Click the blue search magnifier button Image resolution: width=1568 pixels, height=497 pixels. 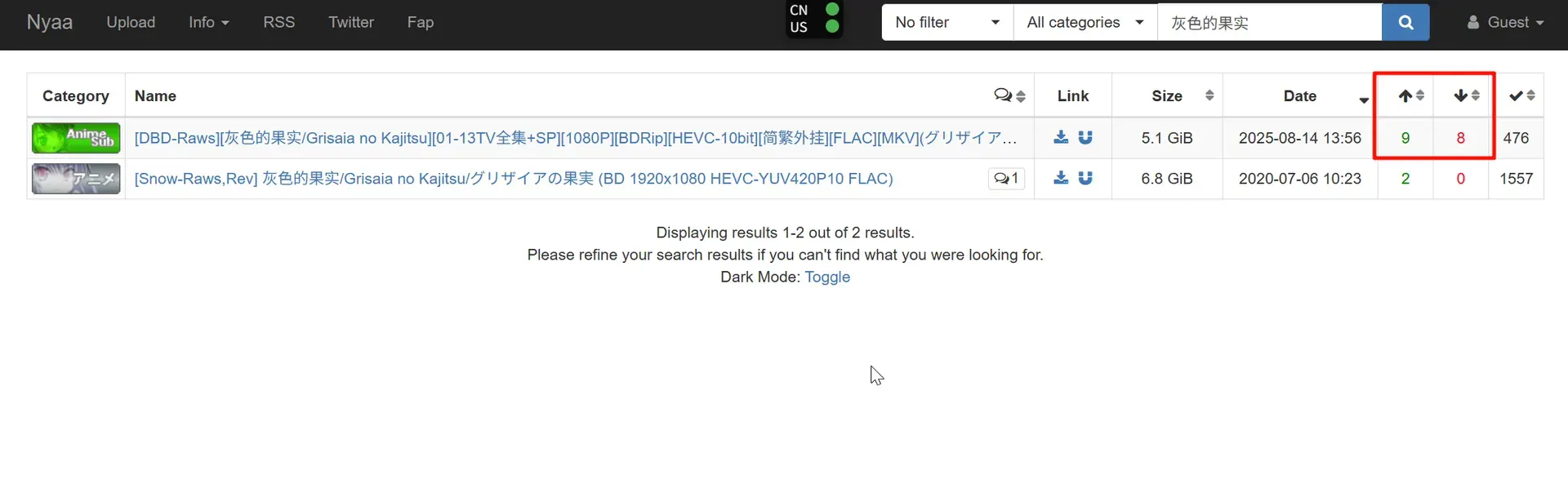tap(1405, 22)
